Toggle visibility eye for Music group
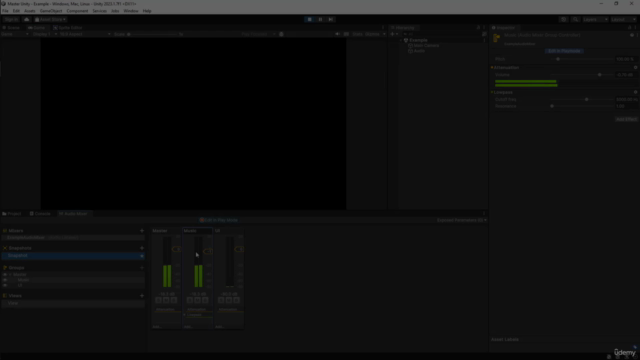The width and height of the screenshot is (640, 360). tap(5, 280)
